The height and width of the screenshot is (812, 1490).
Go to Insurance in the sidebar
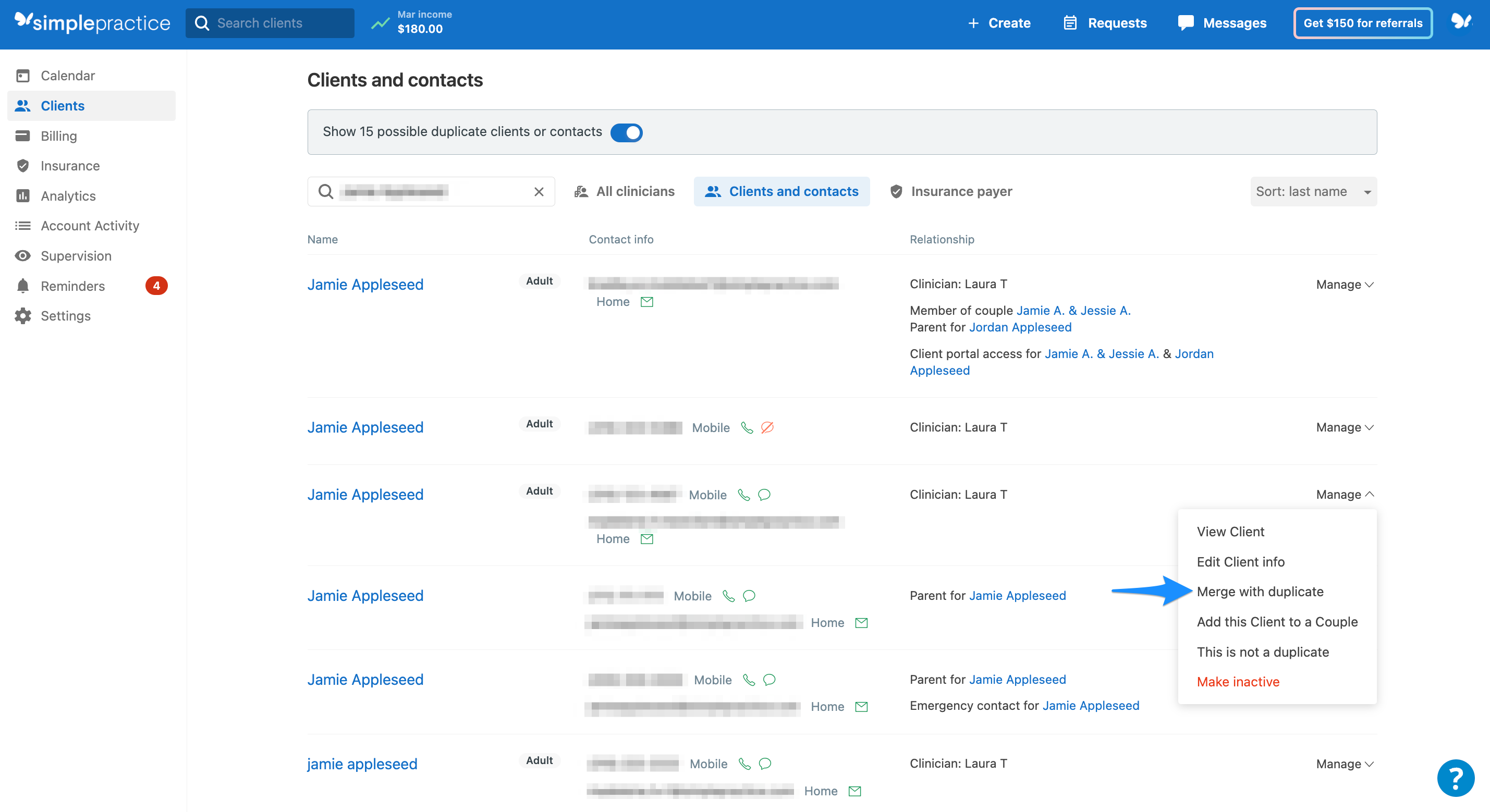[91, 166]
